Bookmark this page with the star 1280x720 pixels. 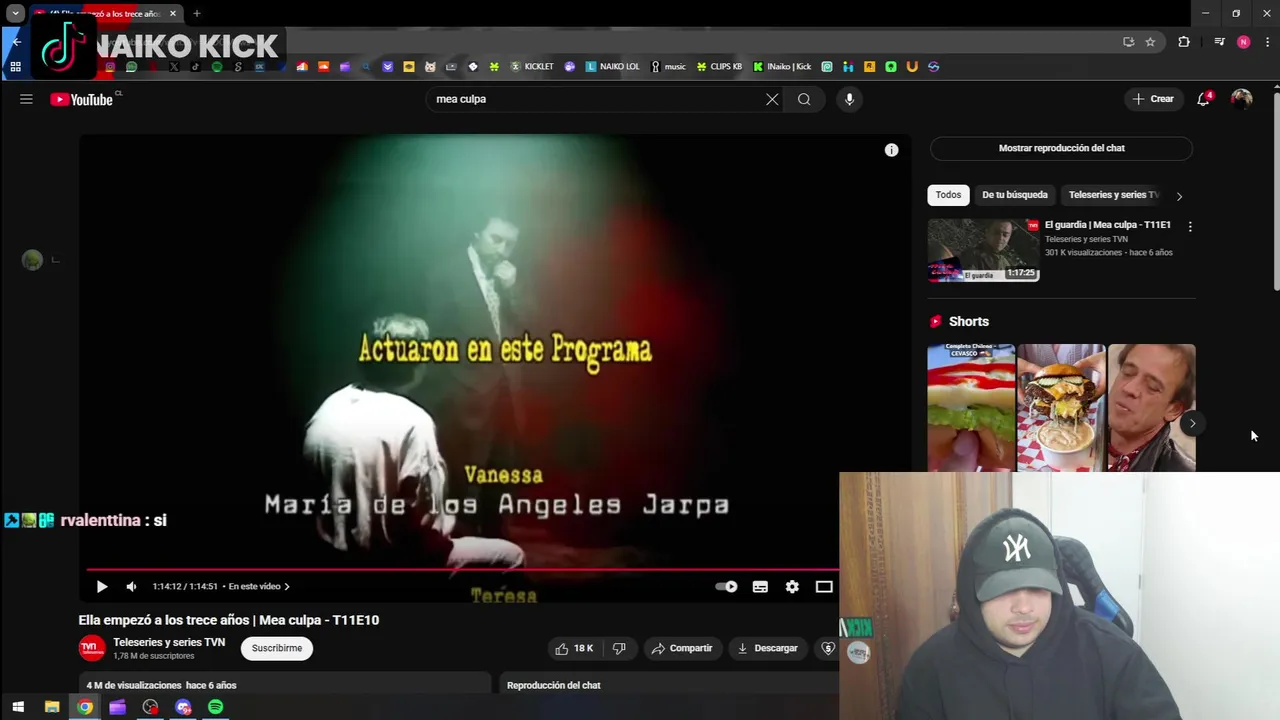[1150, 42]
